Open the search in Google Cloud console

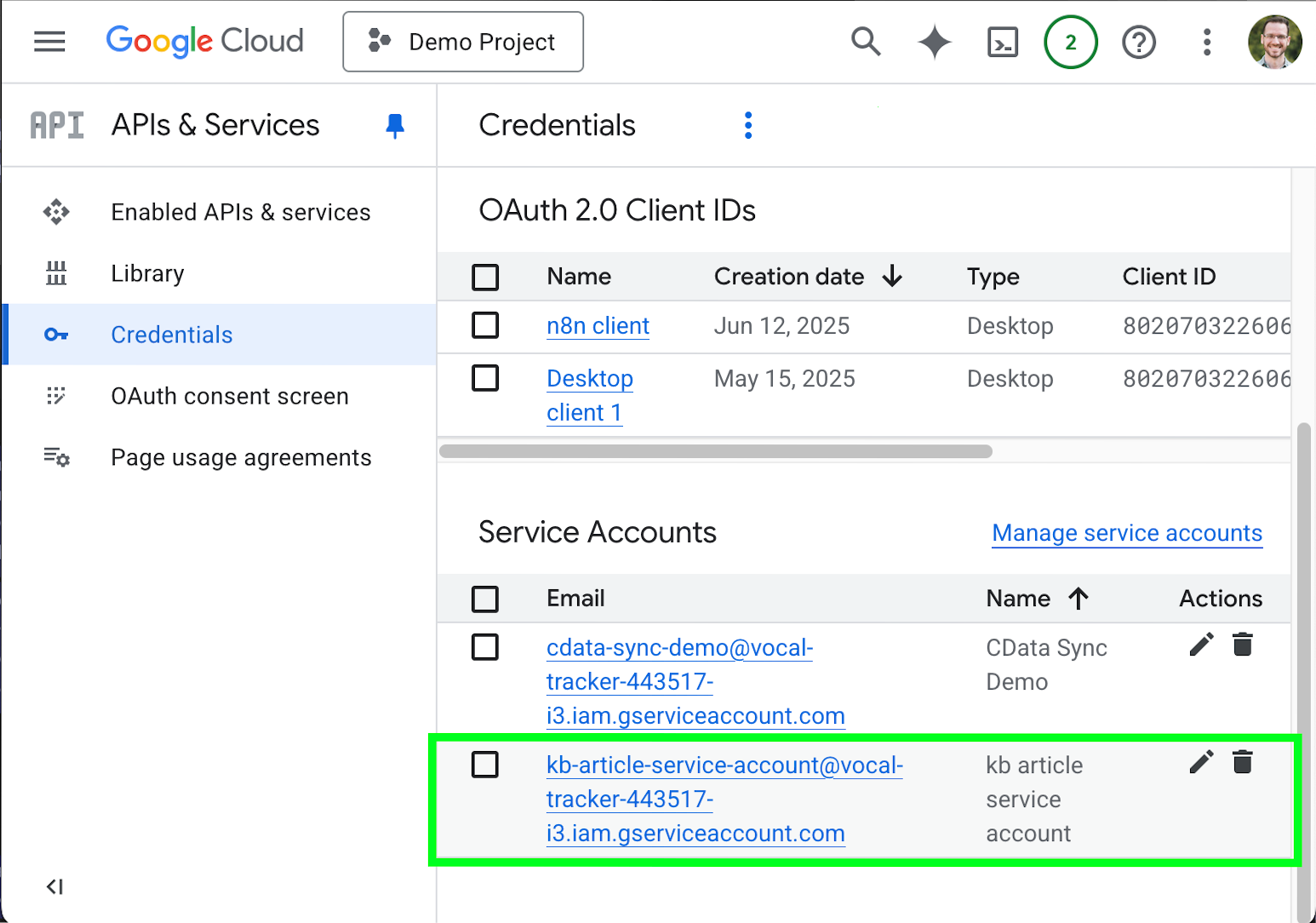point(866,41)
